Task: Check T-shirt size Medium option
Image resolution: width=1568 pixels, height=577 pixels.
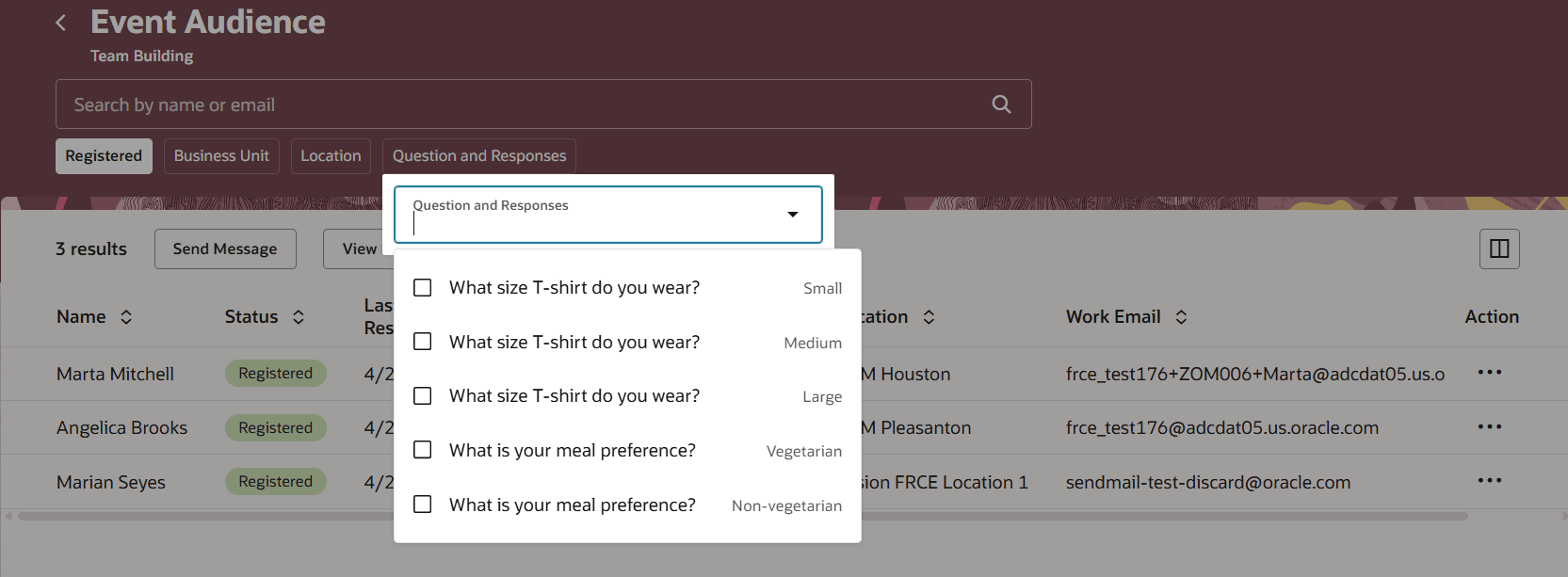Action: pos(423,341)
